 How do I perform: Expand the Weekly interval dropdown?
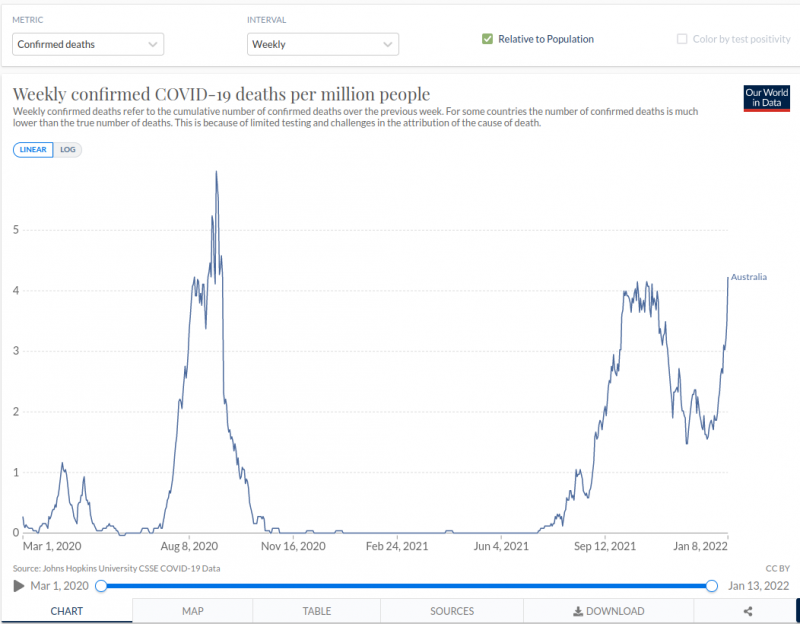click(x=322, y=44)
